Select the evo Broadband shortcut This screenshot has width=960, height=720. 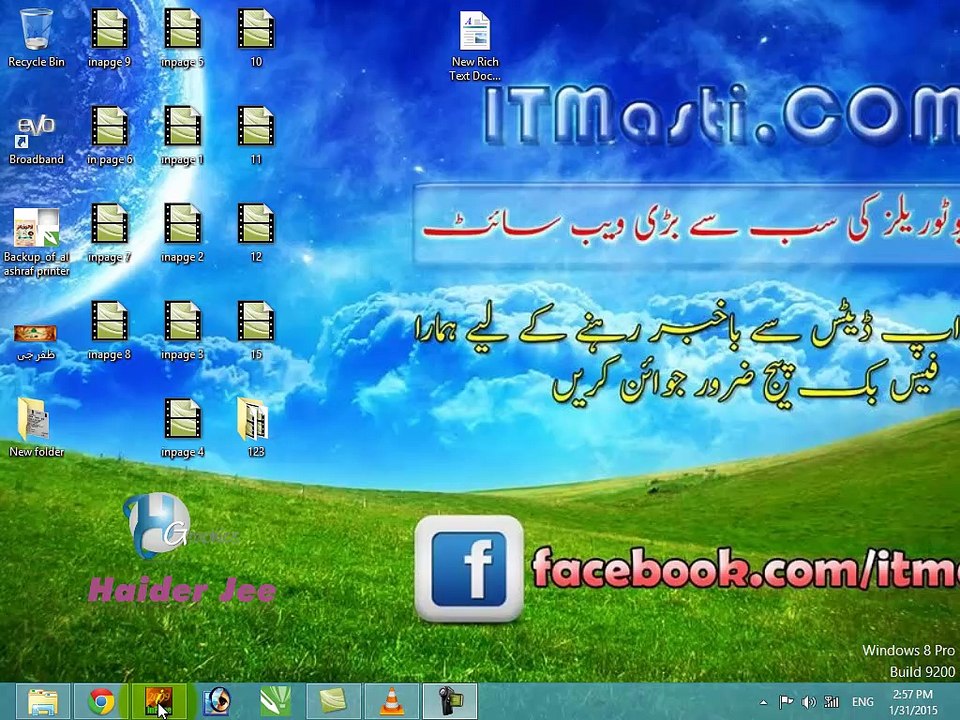[x=36, y=140]
